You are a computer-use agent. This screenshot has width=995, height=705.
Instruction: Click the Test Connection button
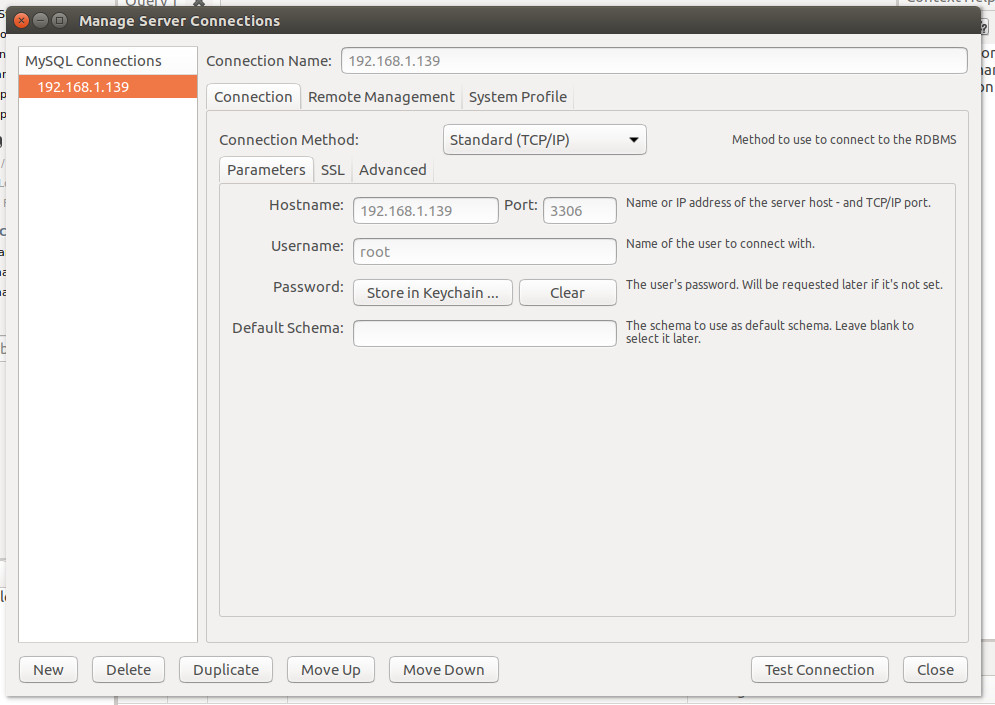point(819,670)
